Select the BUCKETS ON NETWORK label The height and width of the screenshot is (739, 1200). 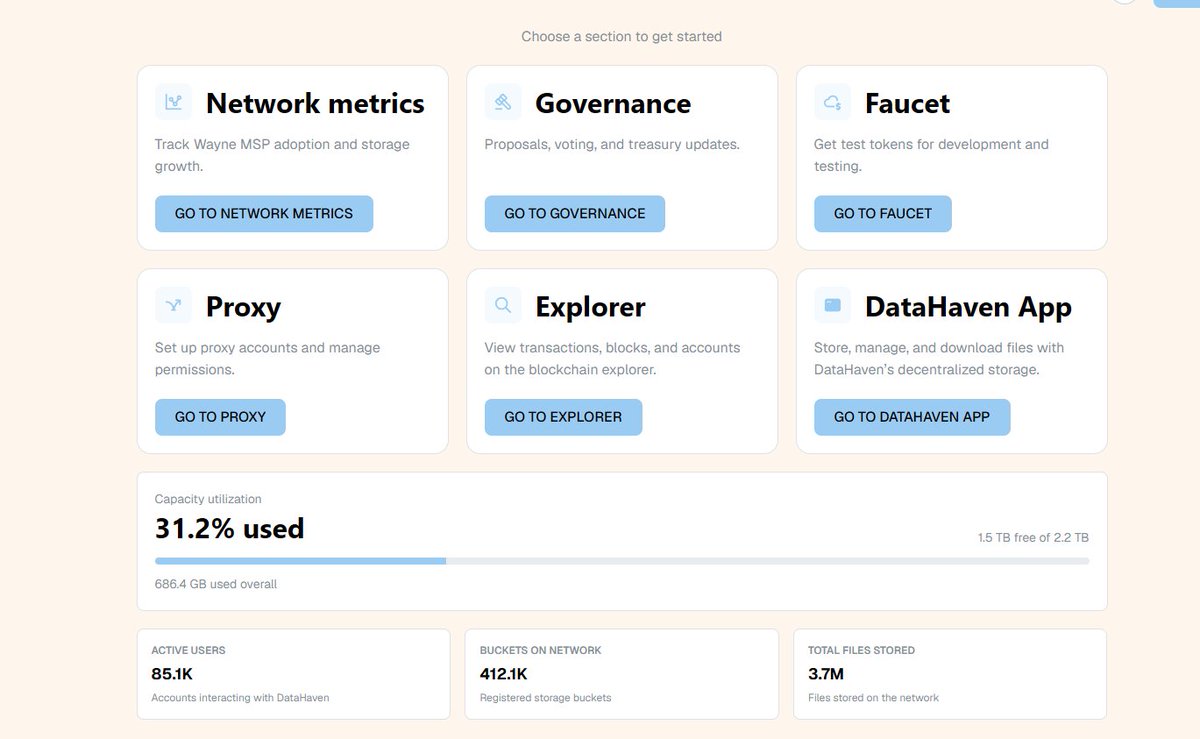541,650
